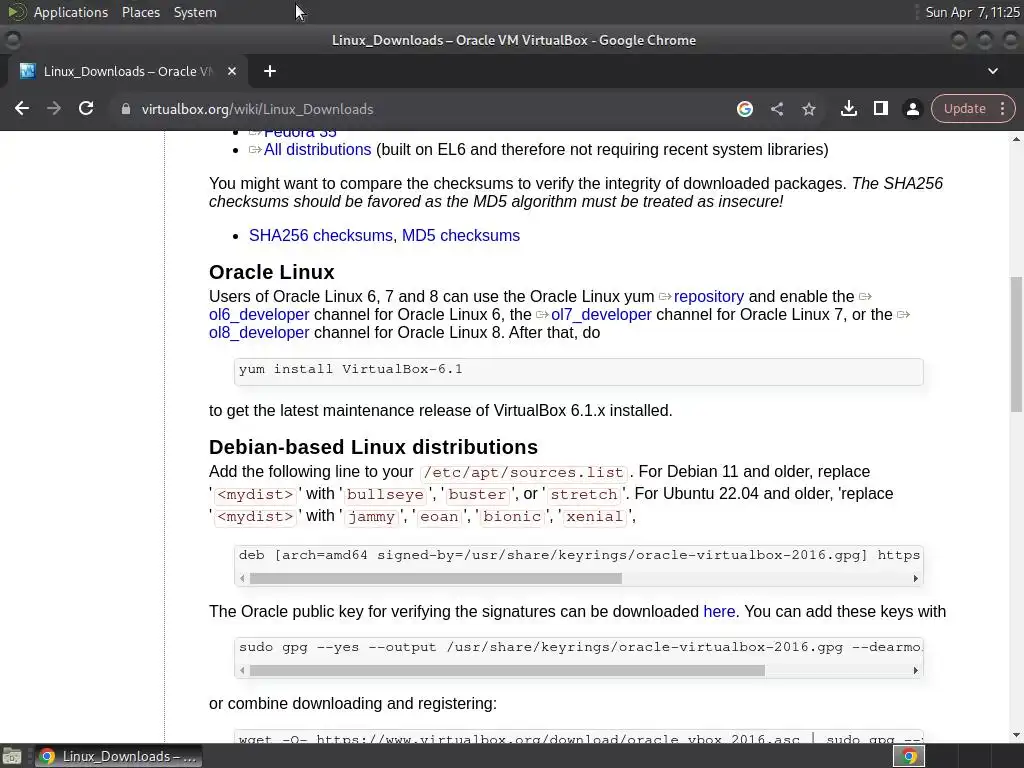Click right arrow of sudo gpg scrollbar
The height and width of the screenshot is (768, 1024).
pos(916,671)
